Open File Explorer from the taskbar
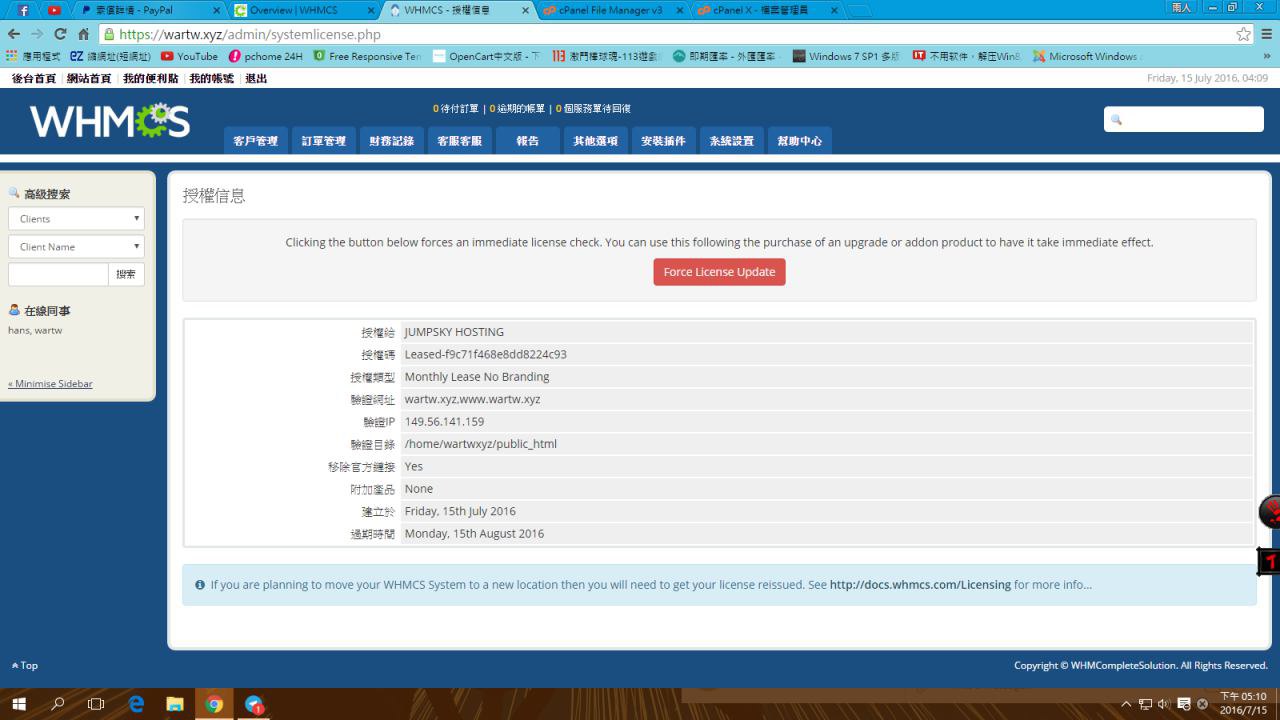Screen dimensions: 1280x720 [175, 704]
